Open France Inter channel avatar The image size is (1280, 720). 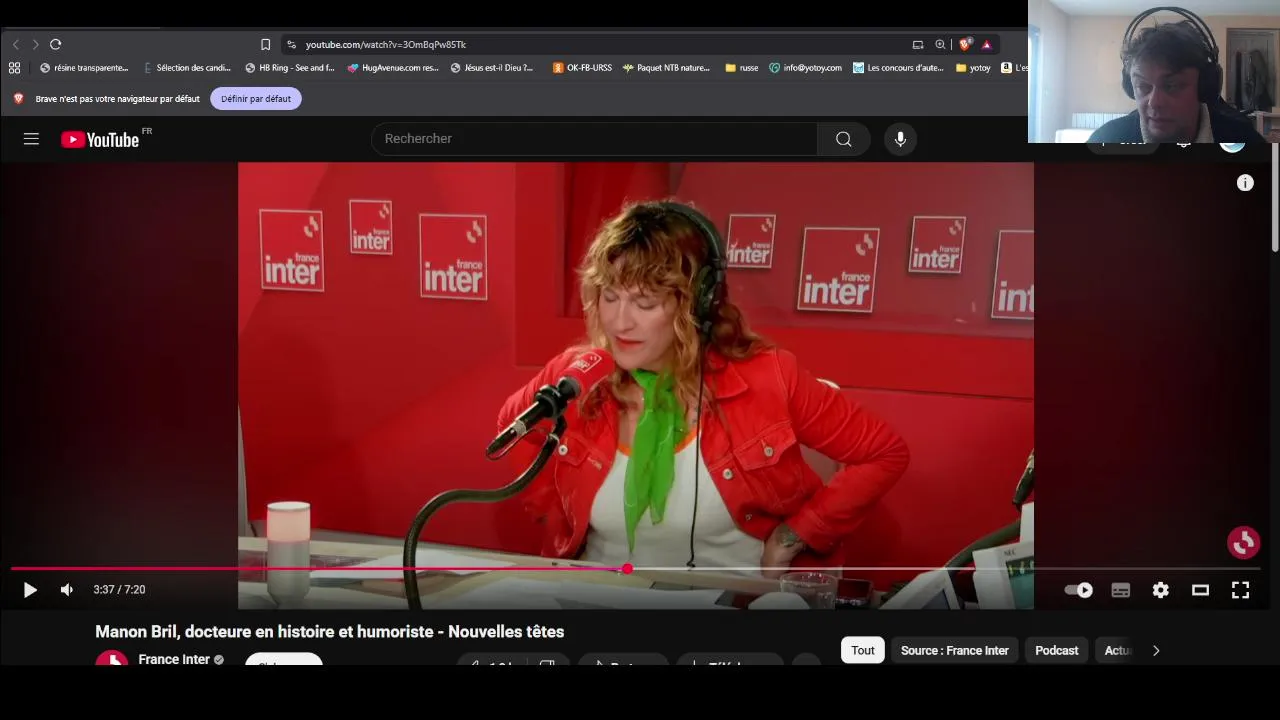click(x=111, y=659)
